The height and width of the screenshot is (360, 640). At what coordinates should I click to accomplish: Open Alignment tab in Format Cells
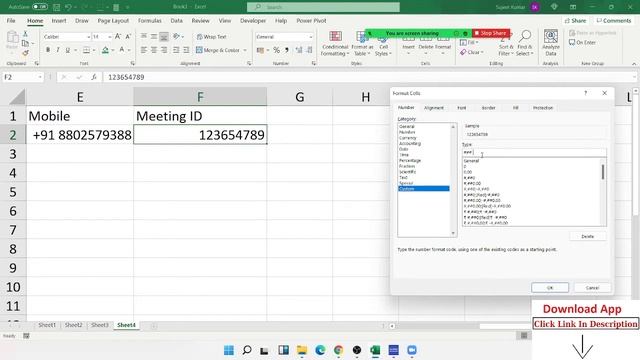tap(434, 108)
